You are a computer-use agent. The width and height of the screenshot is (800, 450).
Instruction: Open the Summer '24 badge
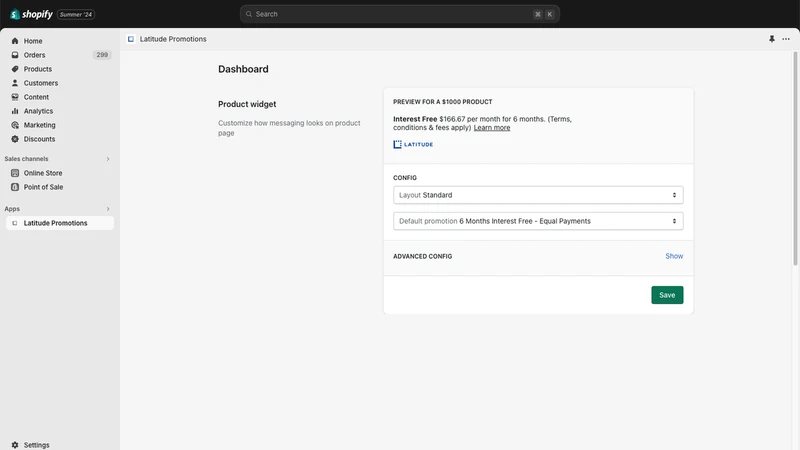click(x=76, y=14)
